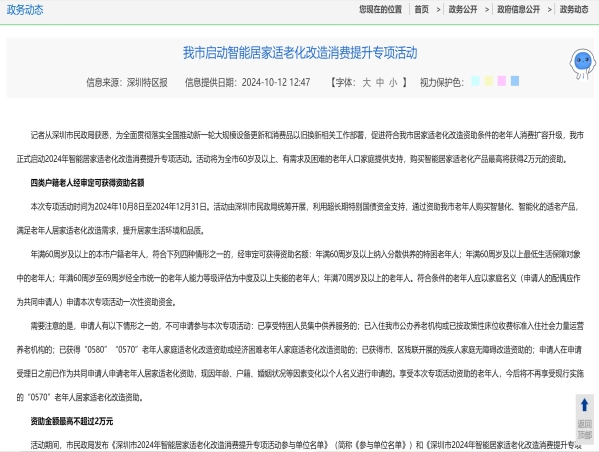Screen dimensions: 599x452
Task: Click the 深圳特区报 information source text
Action: click(147, 83)
